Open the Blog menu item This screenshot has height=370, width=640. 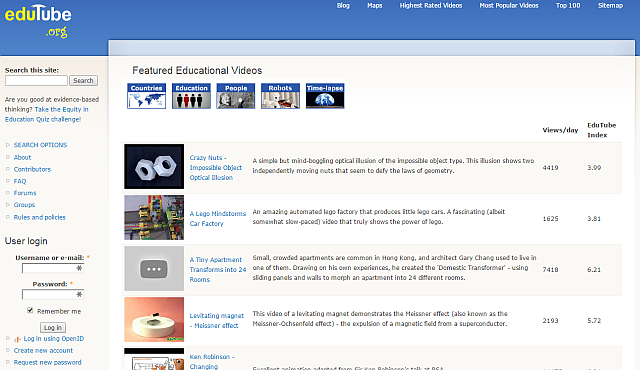343,6
